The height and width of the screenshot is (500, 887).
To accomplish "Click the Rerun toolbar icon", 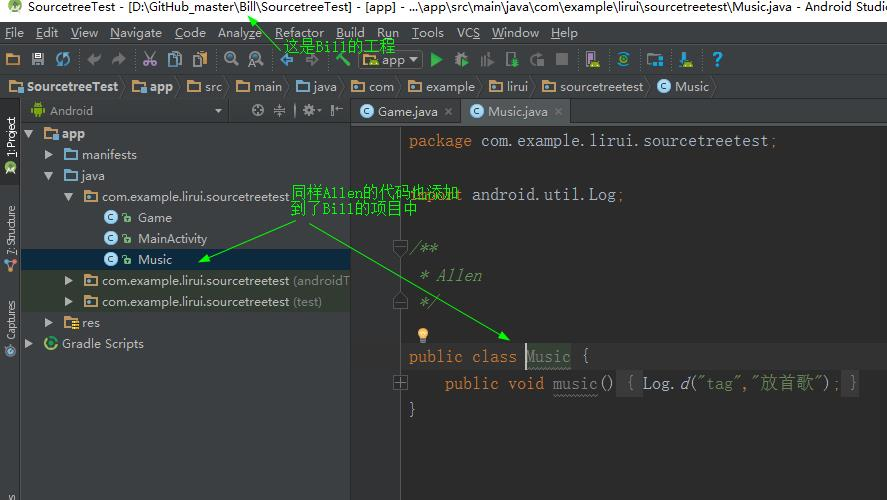I will point(537,59).
